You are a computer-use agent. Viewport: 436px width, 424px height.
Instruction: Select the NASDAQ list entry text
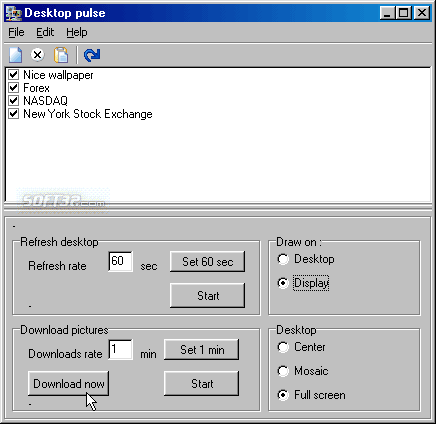[46, 101]
